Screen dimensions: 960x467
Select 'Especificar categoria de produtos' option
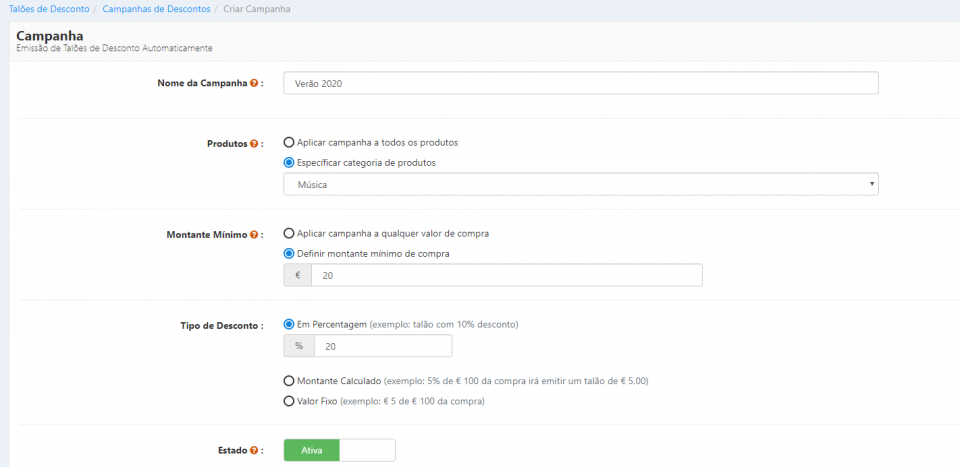[x=289, y=162]
